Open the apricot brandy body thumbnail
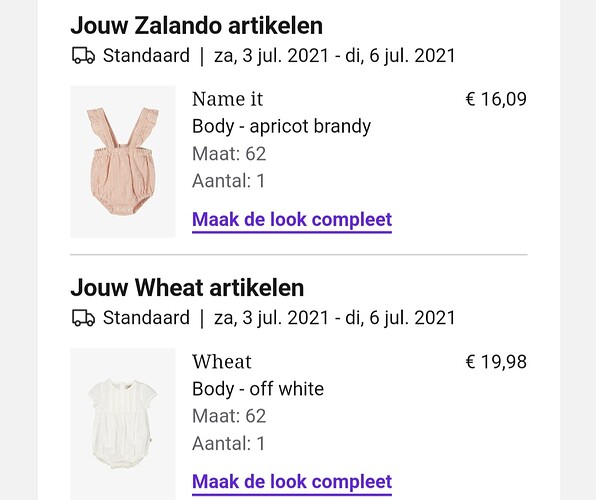This screenshot has width=596, height=500. coord(123,162)
